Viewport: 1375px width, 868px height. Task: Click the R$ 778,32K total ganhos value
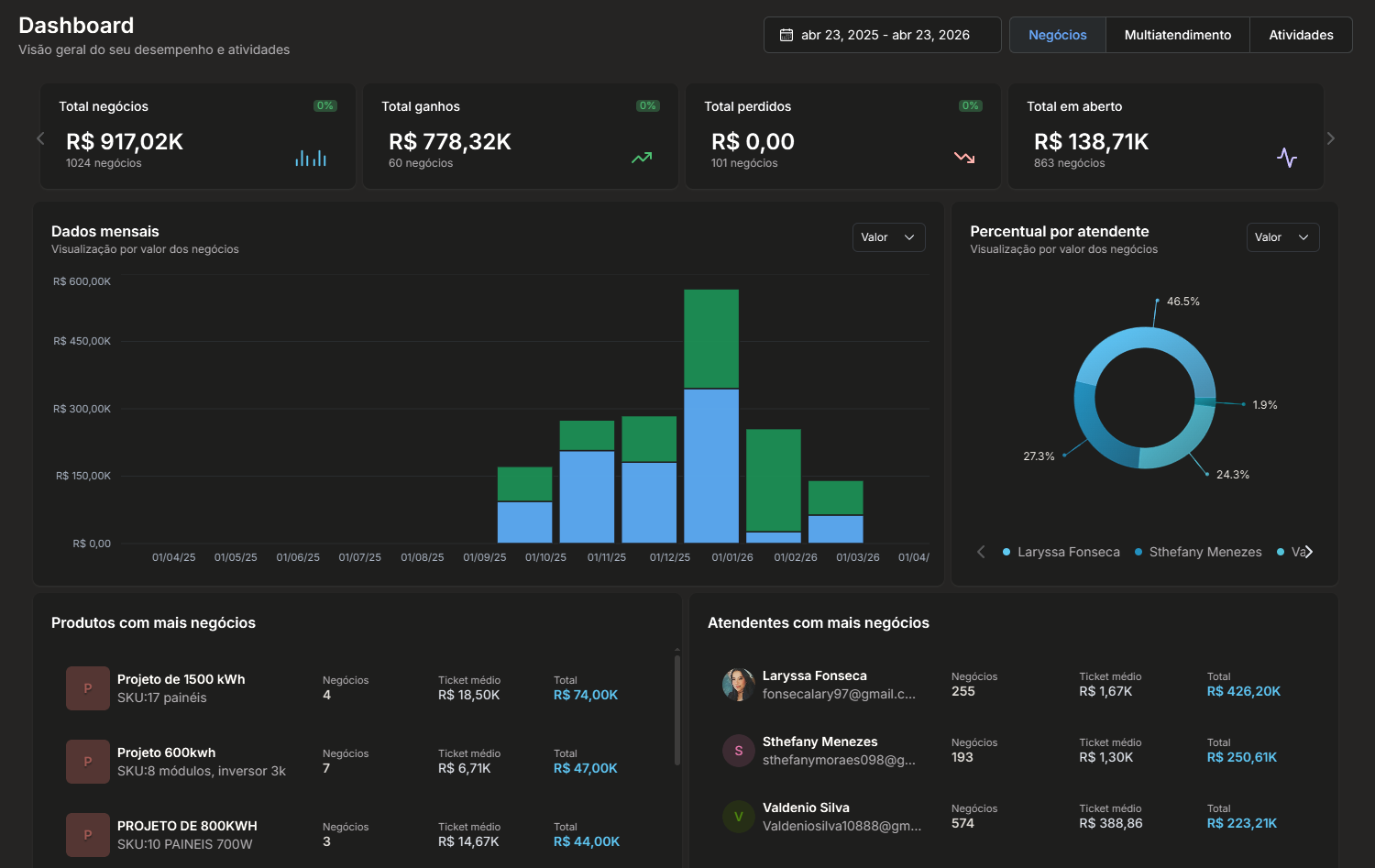point(450,141)
